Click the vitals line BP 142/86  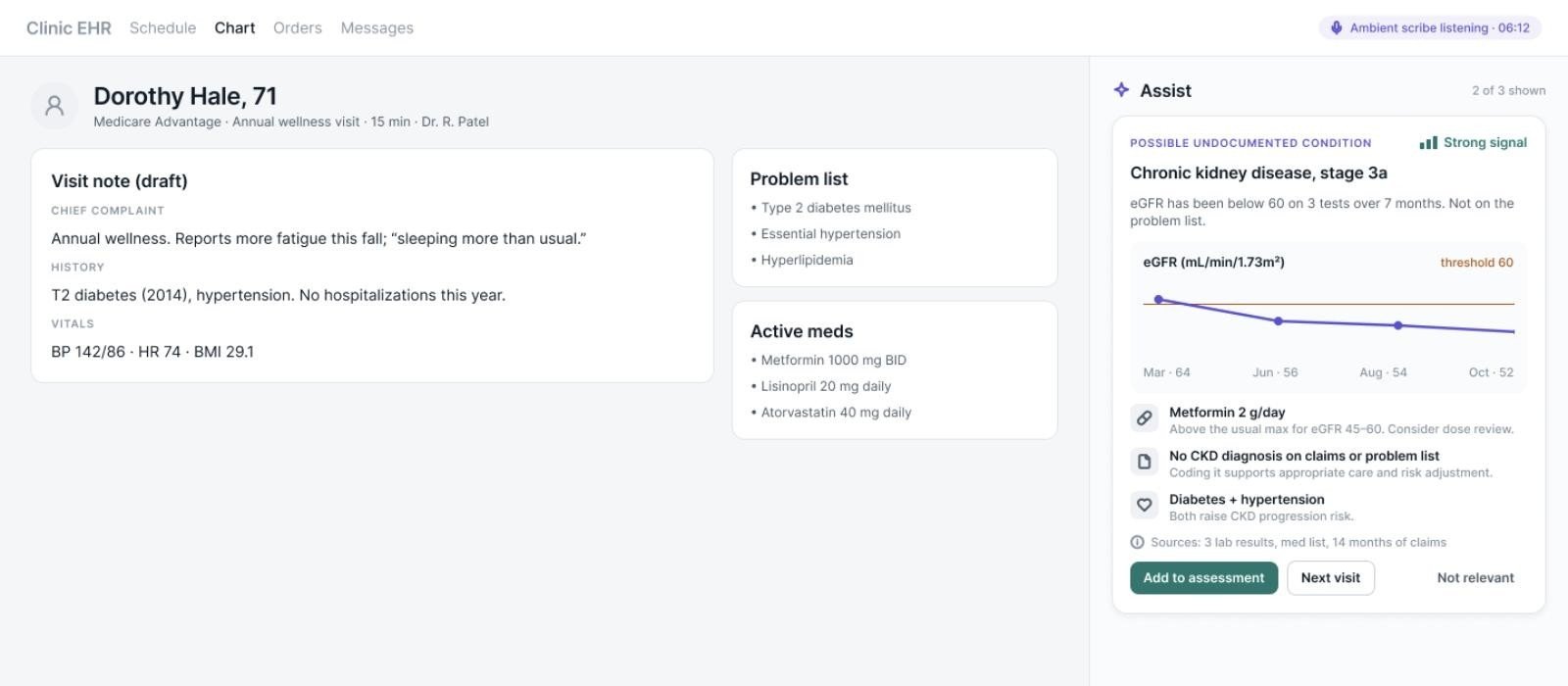[x=152, y=352]
